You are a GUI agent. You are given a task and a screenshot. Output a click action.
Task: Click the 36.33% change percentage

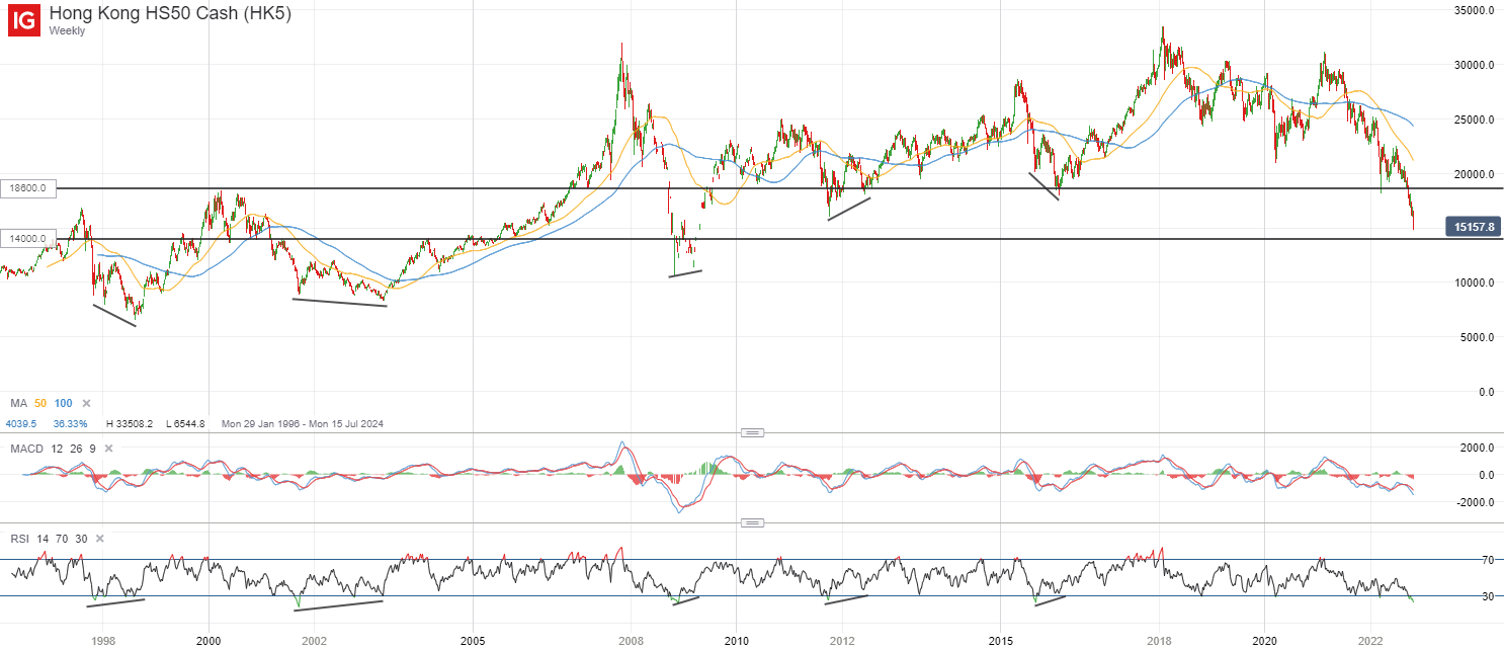(x=71, y=424)
